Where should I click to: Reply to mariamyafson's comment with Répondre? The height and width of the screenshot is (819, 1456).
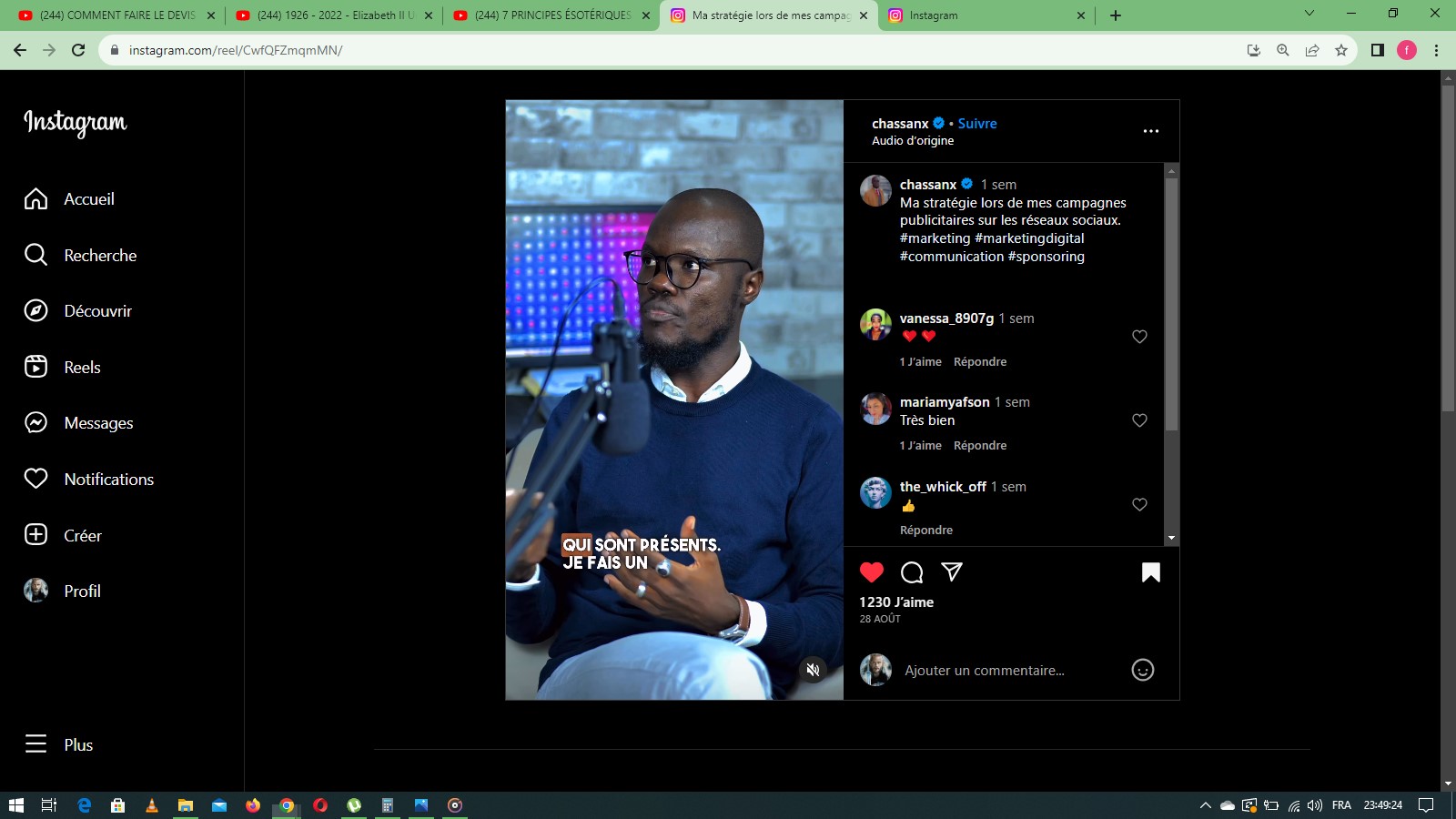979,446
